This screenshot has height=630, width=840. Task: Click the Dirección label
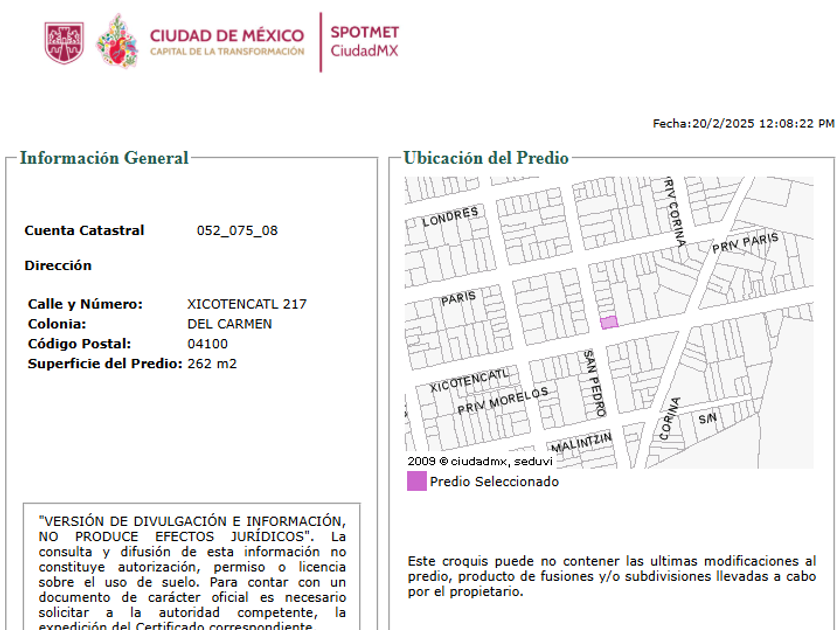58,266
